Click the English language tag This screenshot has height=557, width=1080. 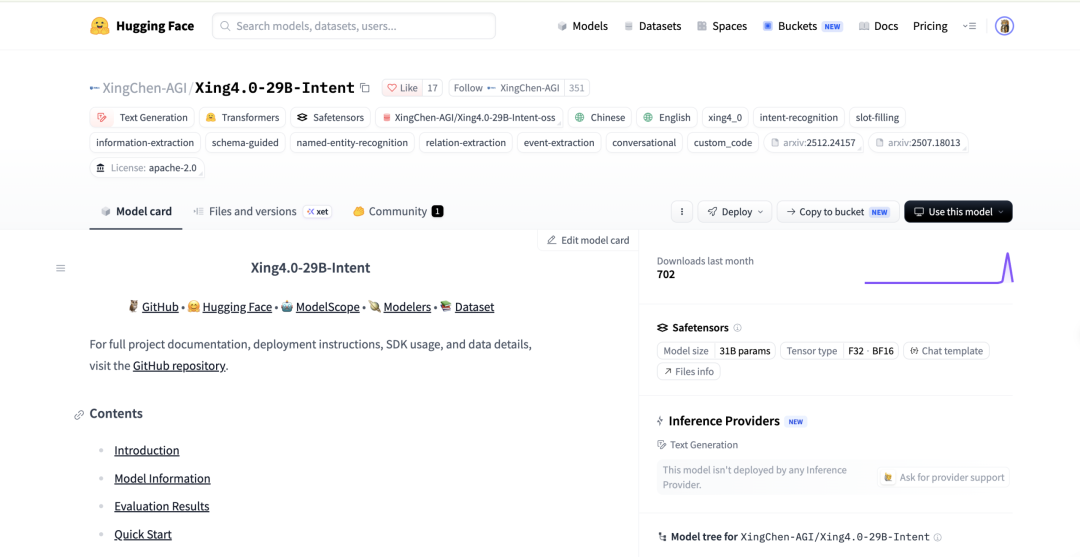(667, 117)
